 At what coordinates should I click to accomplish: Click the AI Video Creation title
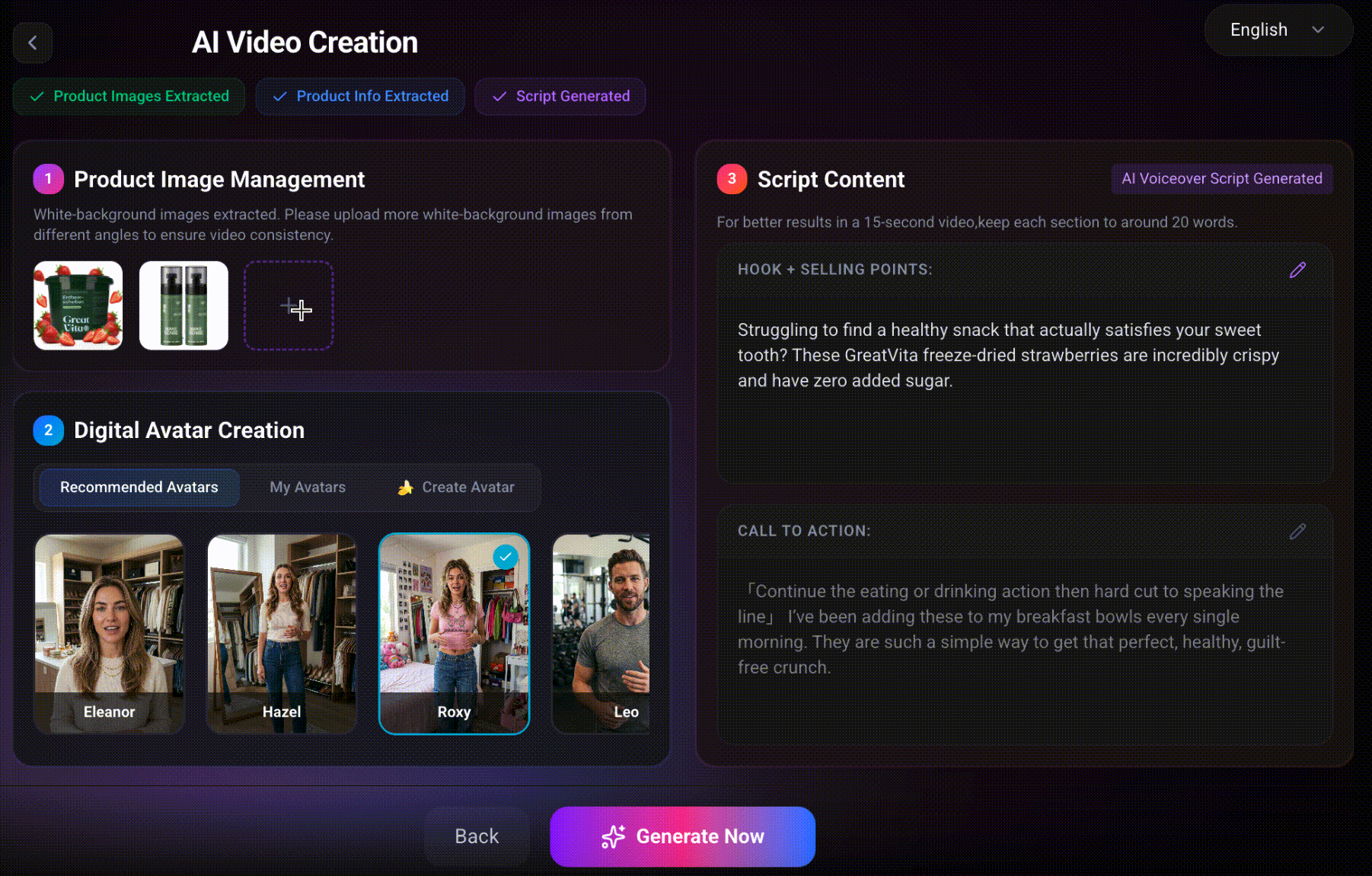305,43
